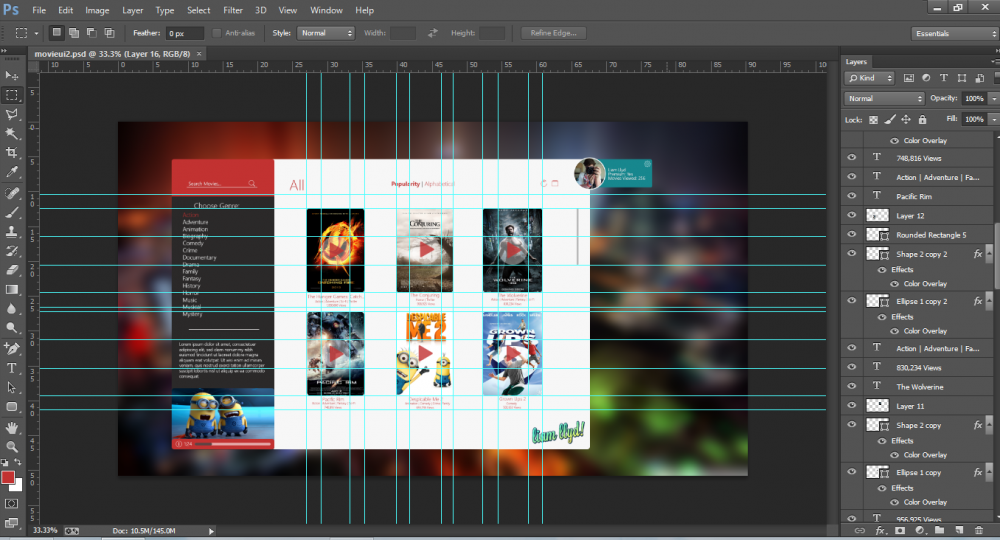
Task: Collapse effects of Ellipse 1 copy 2
Action: [x=989, y=301]
